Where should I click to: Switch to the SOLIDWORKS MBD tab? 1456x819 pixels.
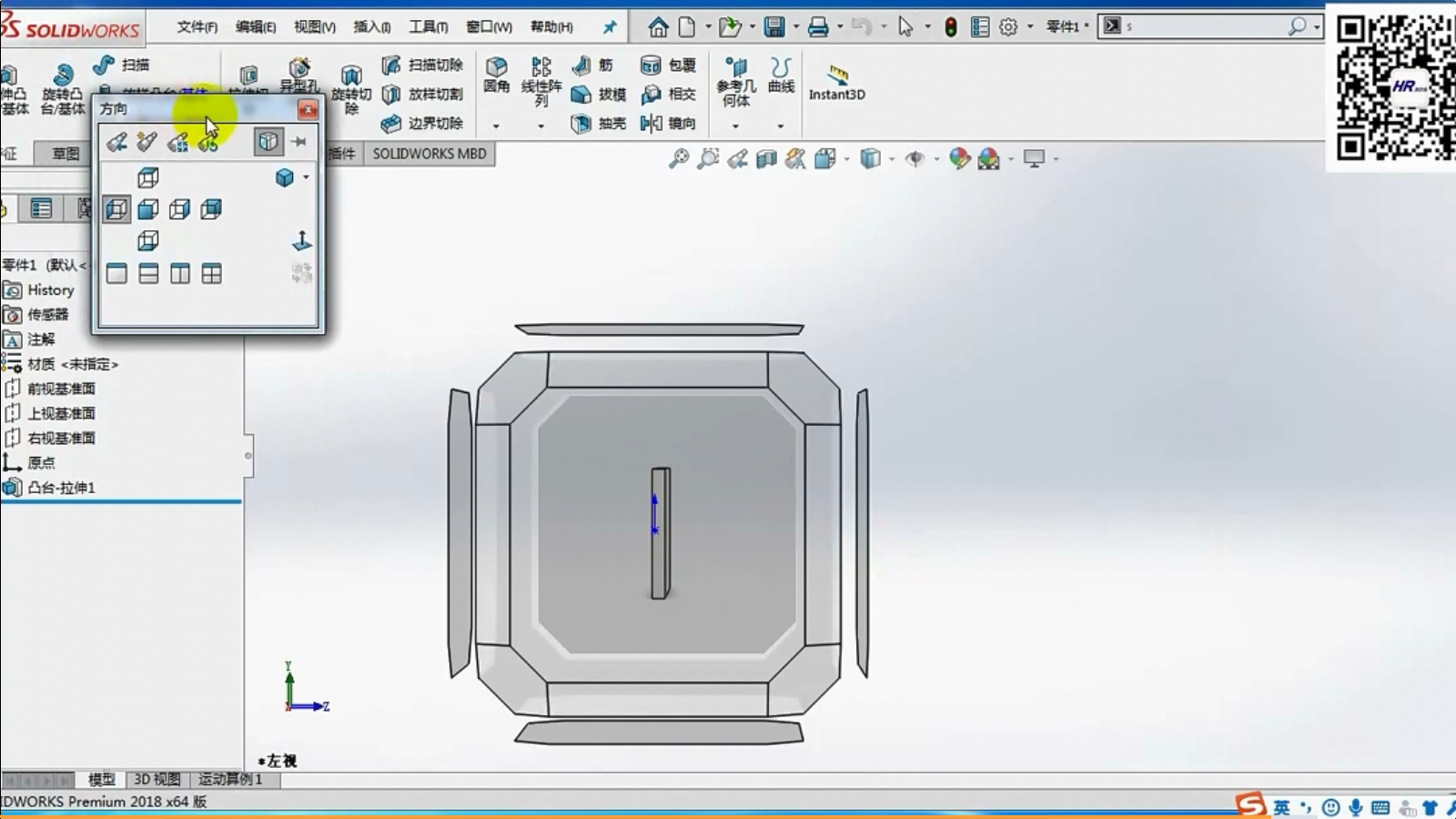click(x=430, y=154)
